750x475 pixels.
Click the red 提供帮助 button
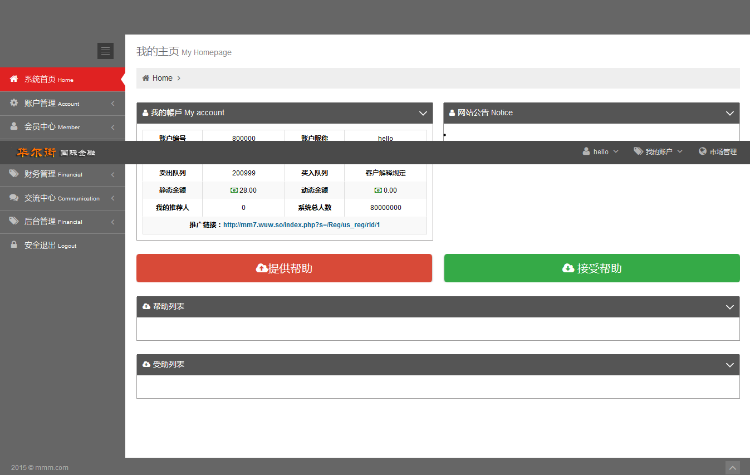click(284, 268)
